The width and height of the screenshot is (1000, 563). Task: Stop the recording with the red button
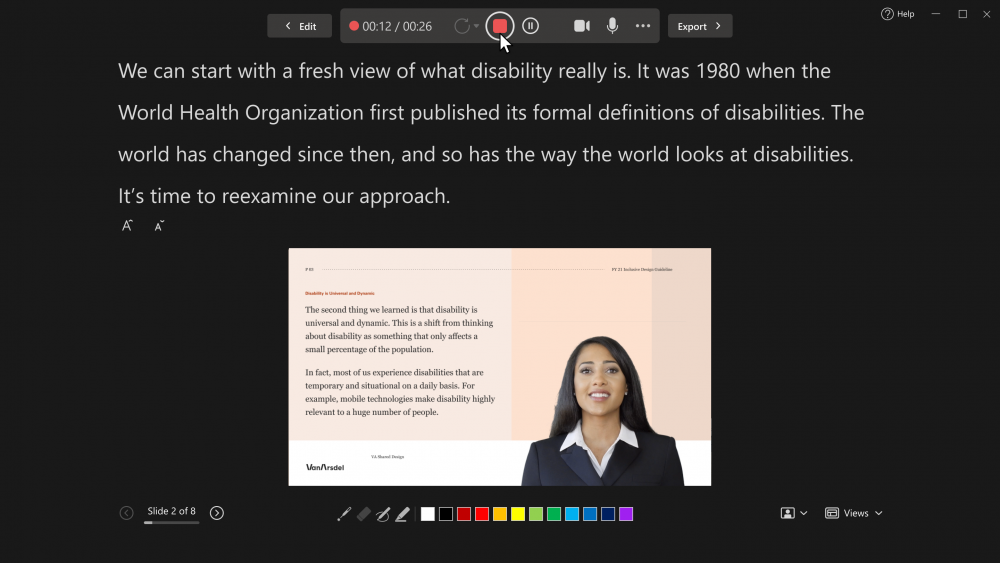coord(500,26)
